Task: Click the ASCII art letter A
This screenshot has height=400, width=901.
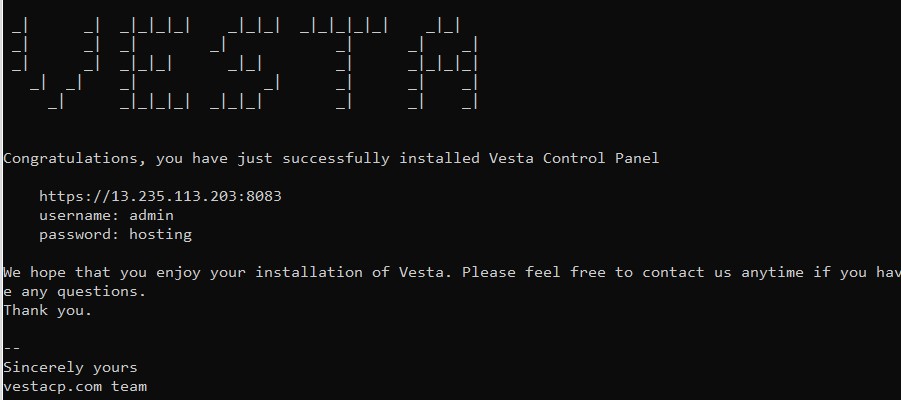Action: pyautogui.click(x=442, y=64)
